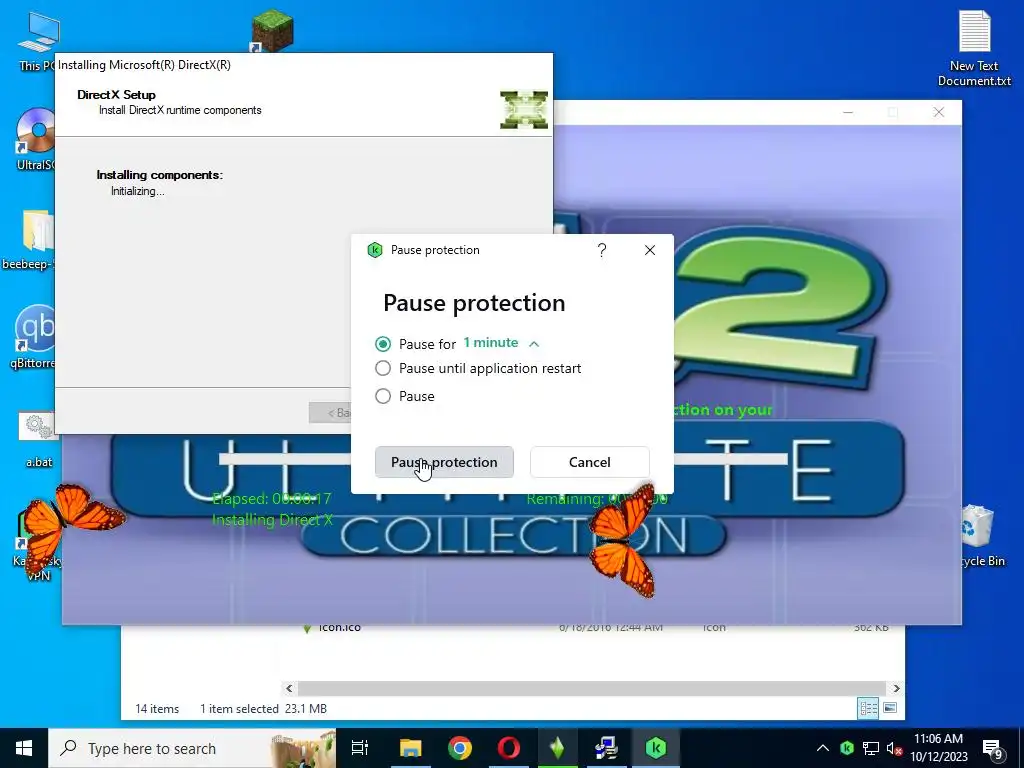1024x768 pixels.
Task: Switch to The Sims installer taskbar icon
Action: (558, 748)
